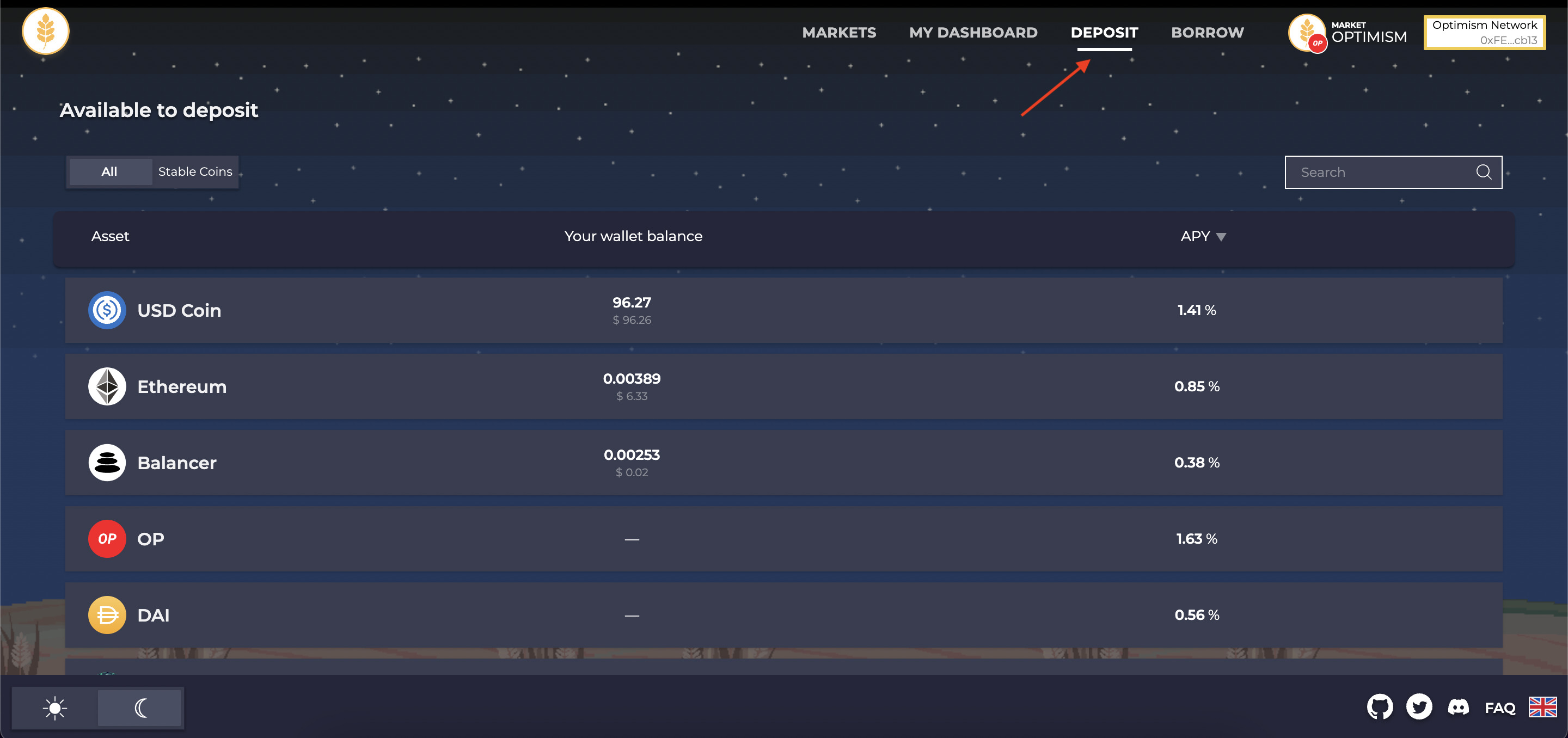Click the DAI token icon
Viewport: 1568px width, 738px height.
(x=107, y=615)
